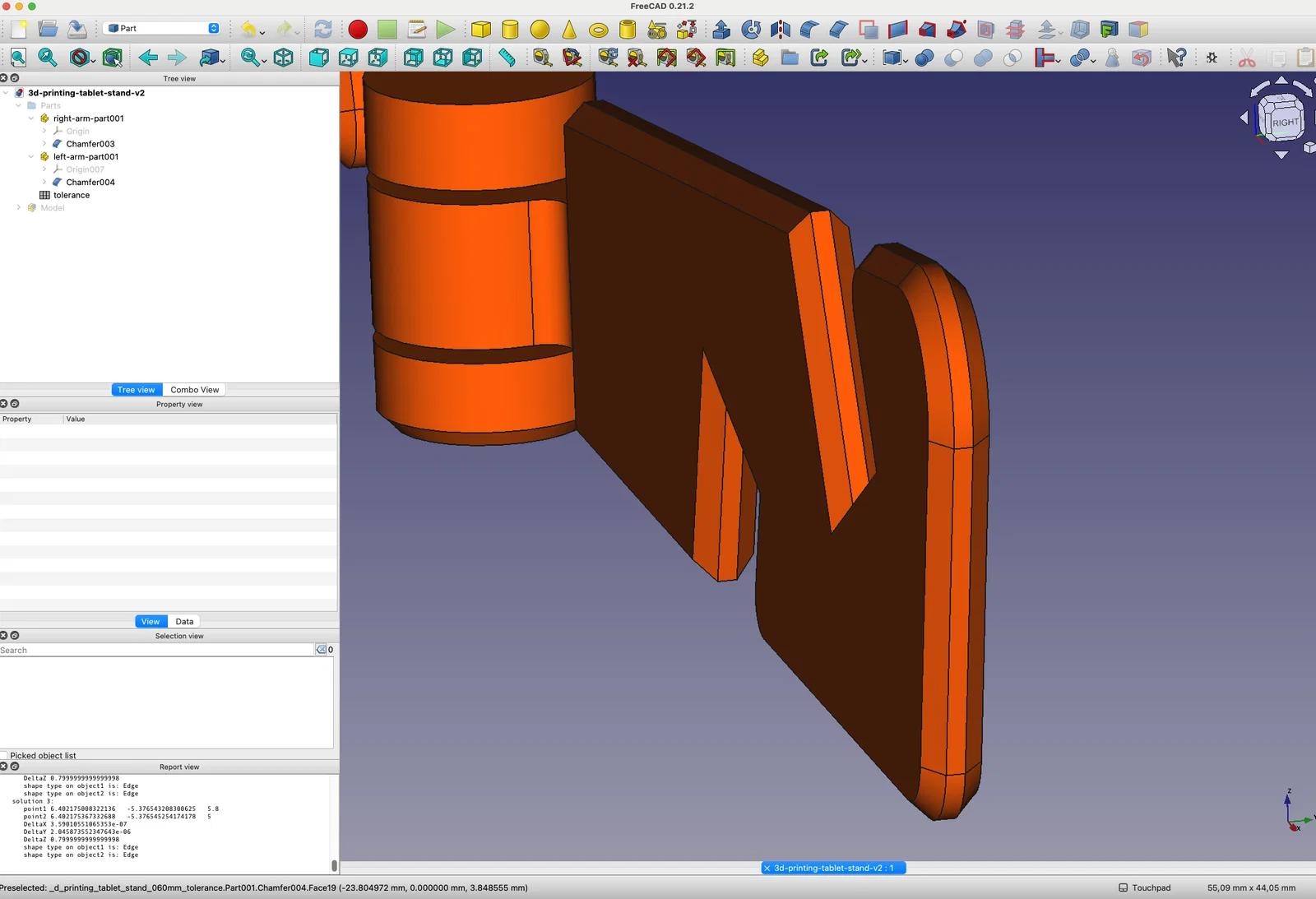Viewport: 1316px width, 899px height.
Task: Expand the Chamfer004 tree item
Action: [x=44, y=182]
